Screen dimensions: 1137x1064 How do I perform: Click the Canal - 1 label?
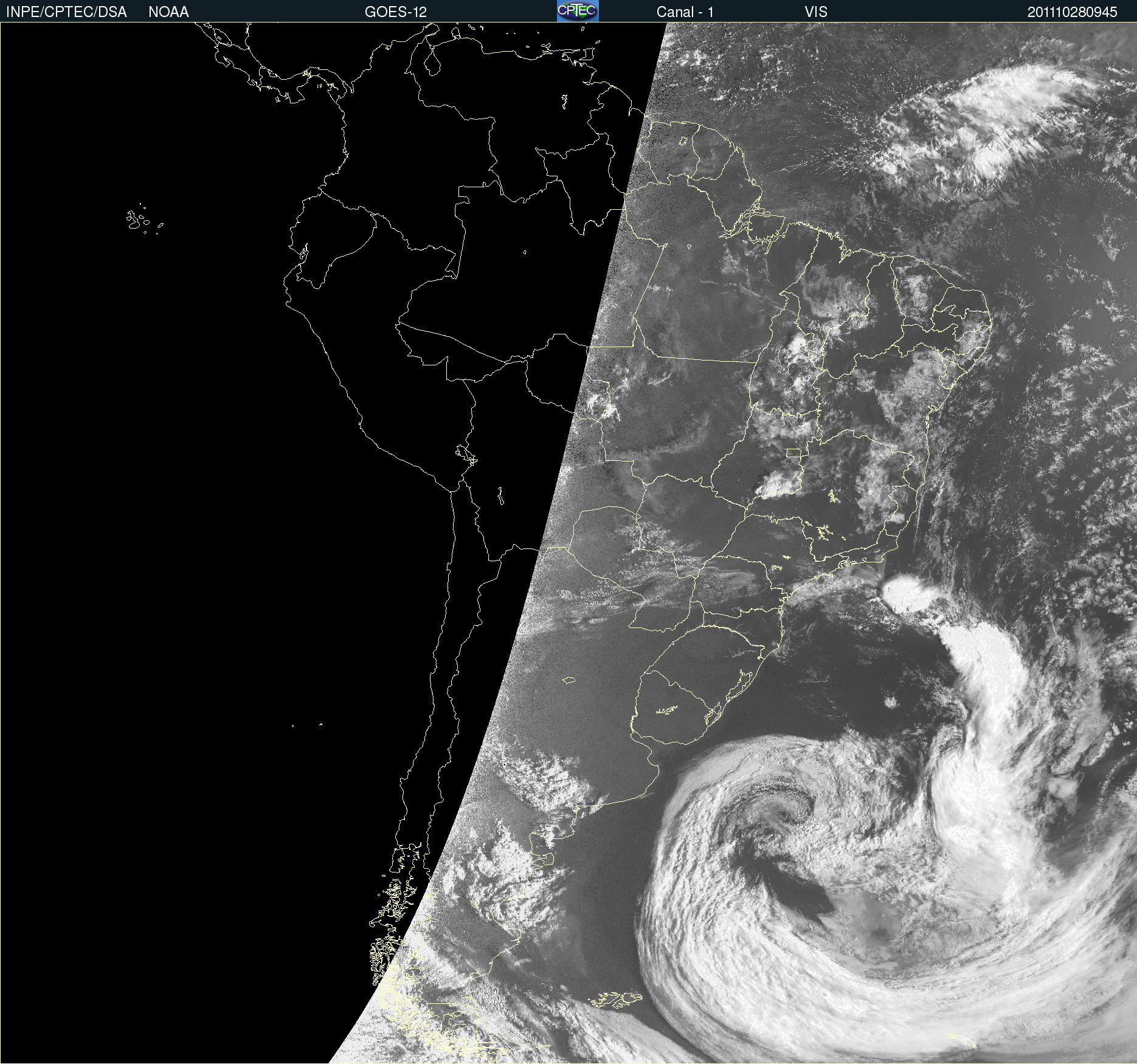coord(685,12)
